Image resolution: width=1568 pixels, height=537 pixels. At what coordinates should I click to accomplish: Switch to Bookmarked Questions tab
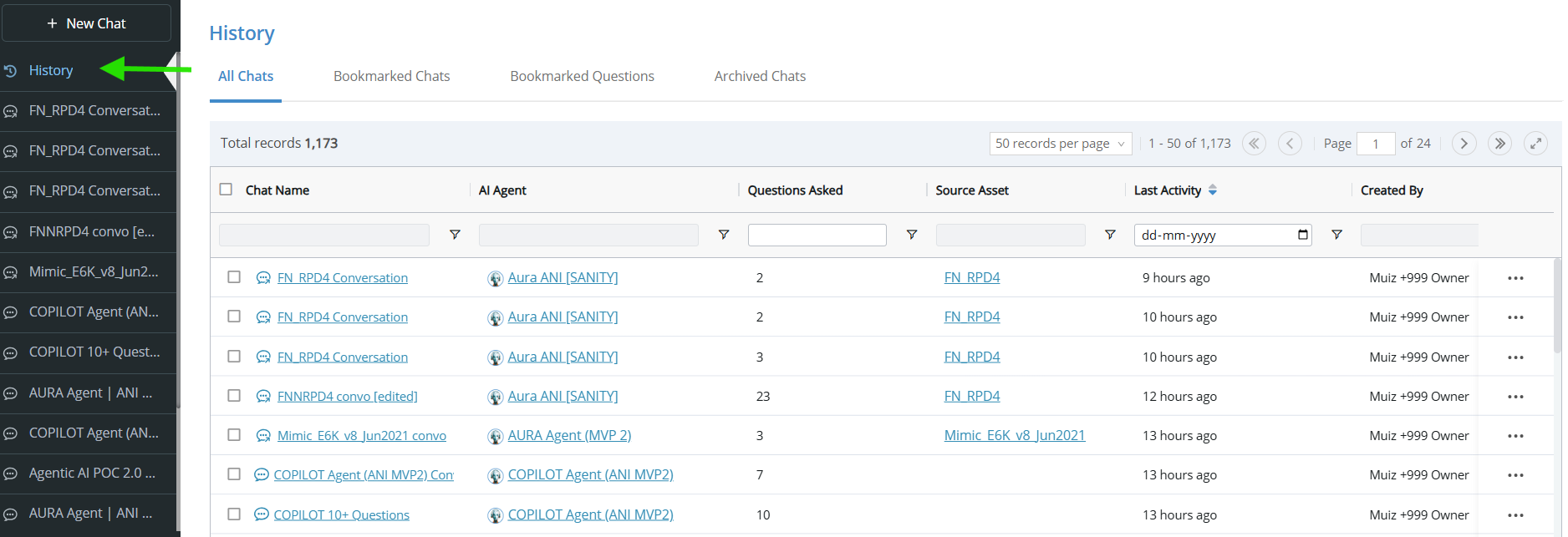[x=582, y=76]
